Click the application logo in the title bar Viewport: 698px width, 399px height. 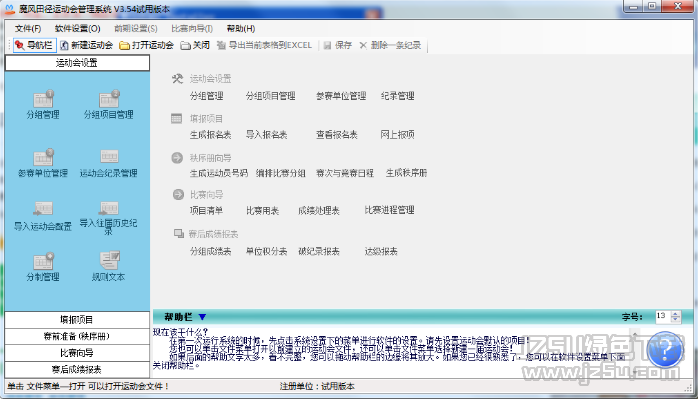coord(10,9)
